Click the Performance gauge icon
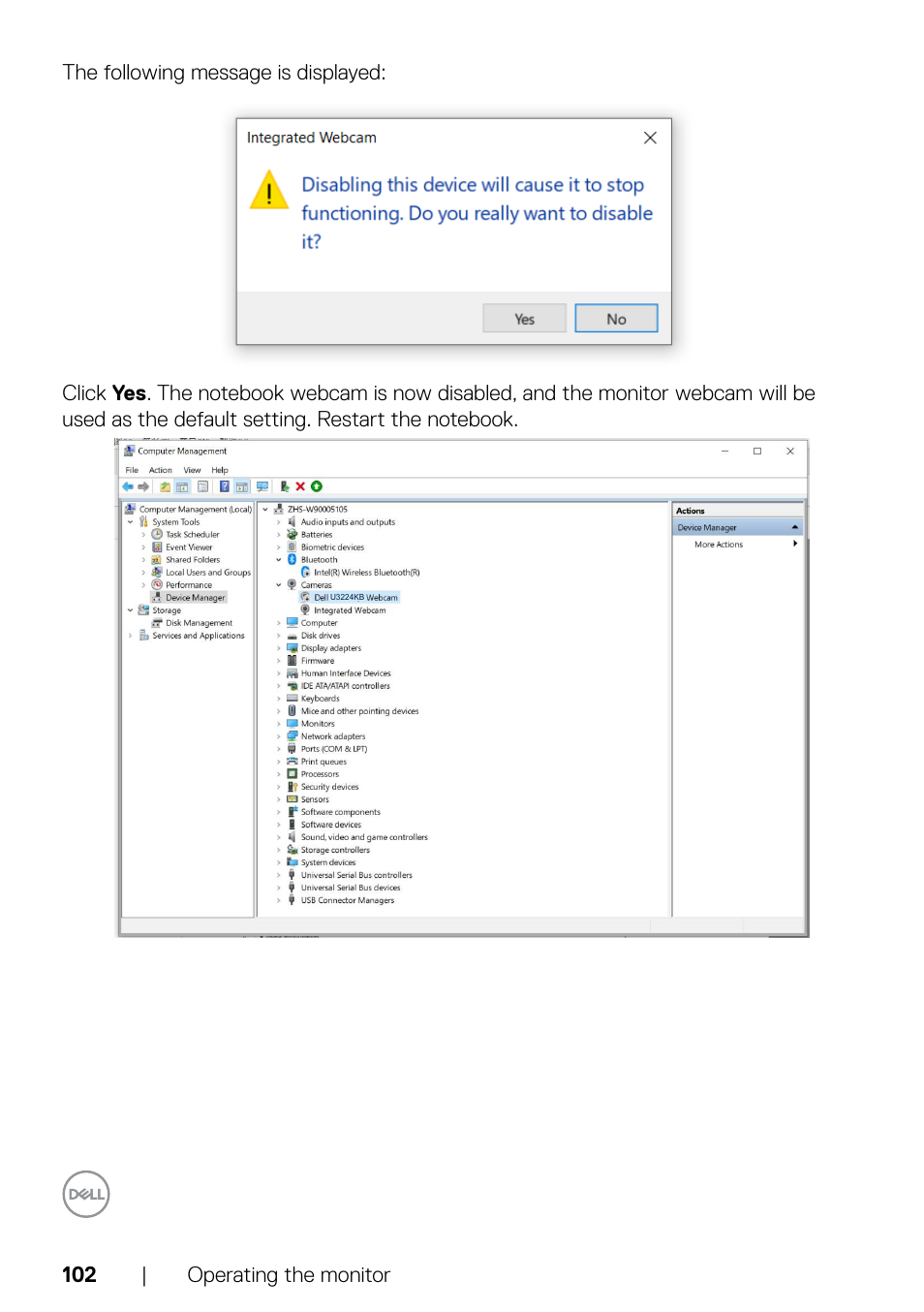Screen dimensions: 924x1312 click(x=157, y=585)
